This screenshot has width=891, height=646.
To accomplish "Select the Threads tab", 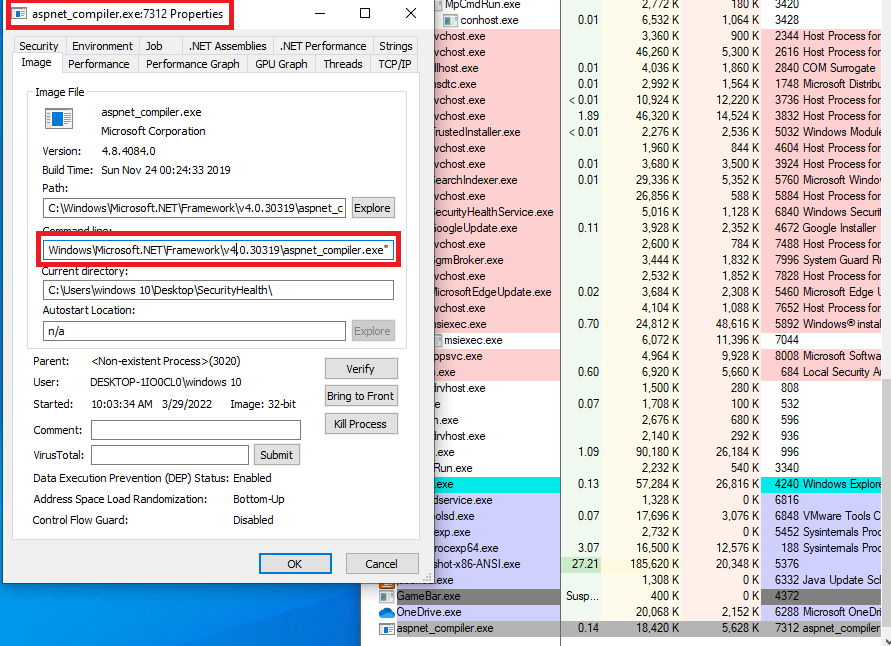I will [343, 64].
